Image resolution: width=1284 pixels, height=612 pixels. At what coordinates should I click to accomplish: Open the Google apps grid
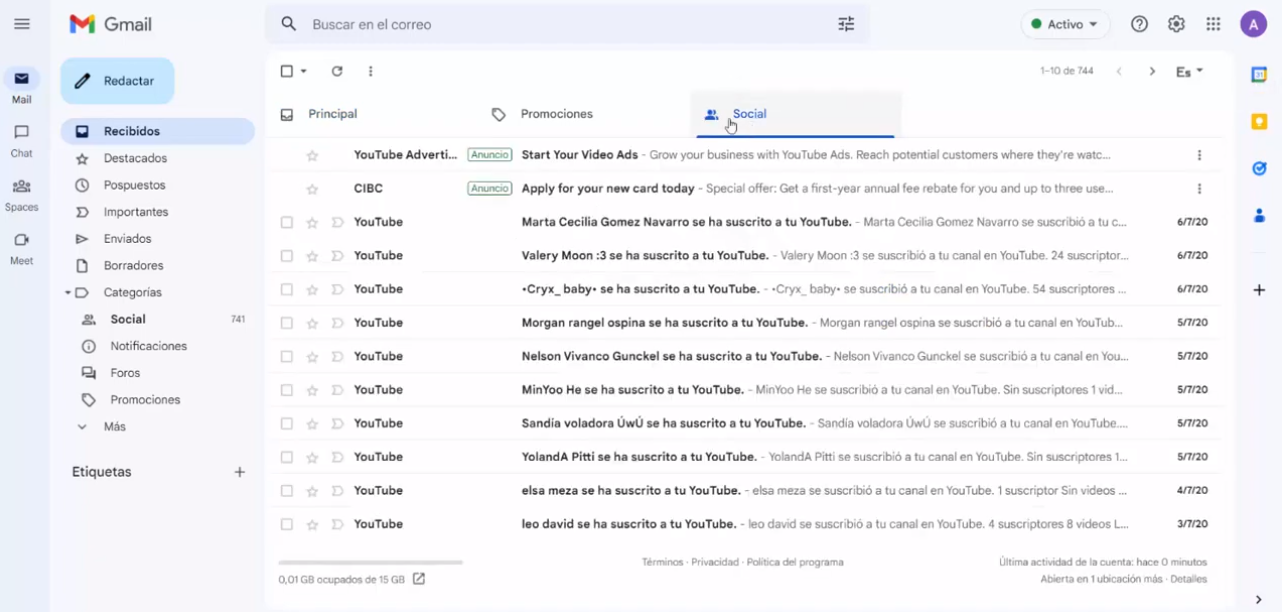coord(1213,24)
